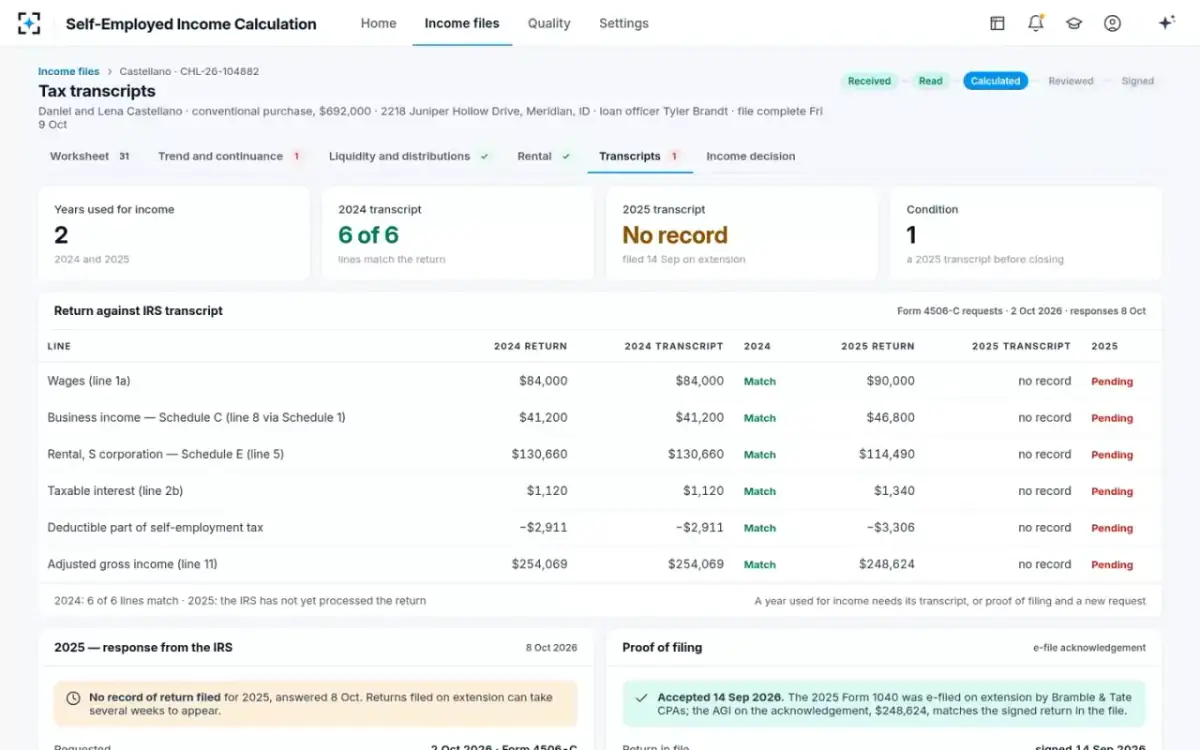Click the clock icon in IRS response notice

(x=73, y=698)
